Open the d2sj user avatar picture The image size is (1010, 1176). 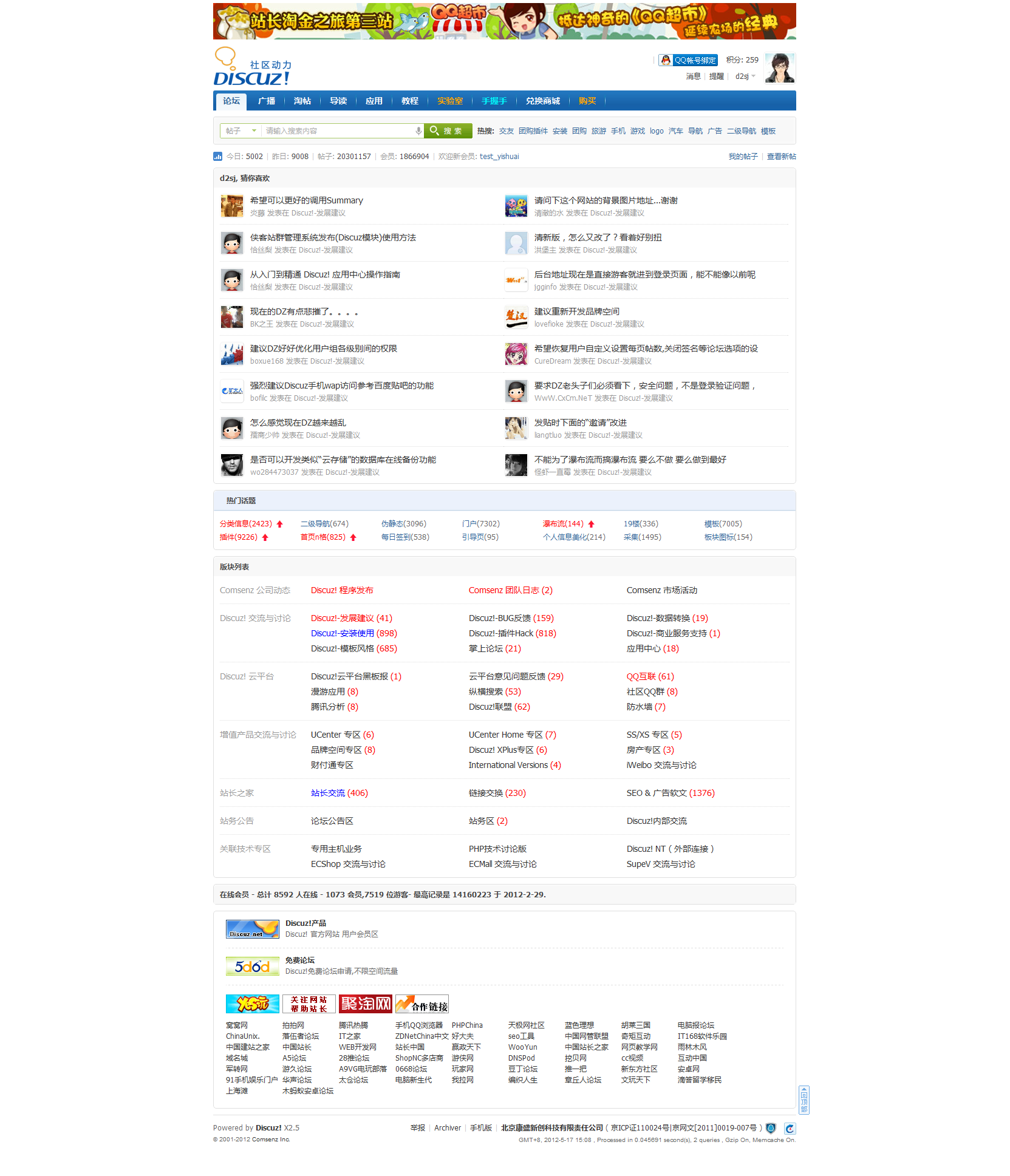pos(780,68)
